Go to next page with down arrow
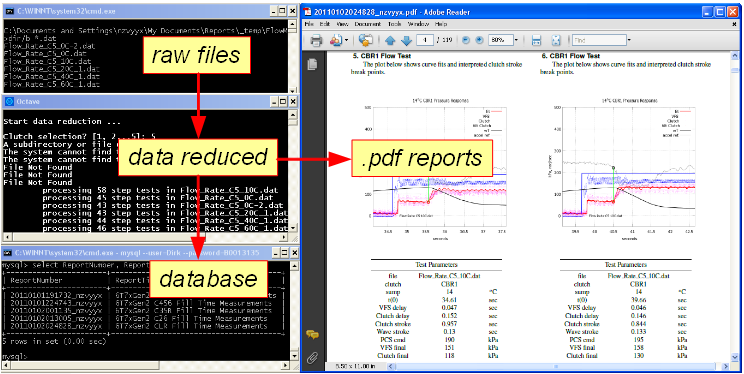The image size is (744, 374). 405,40
